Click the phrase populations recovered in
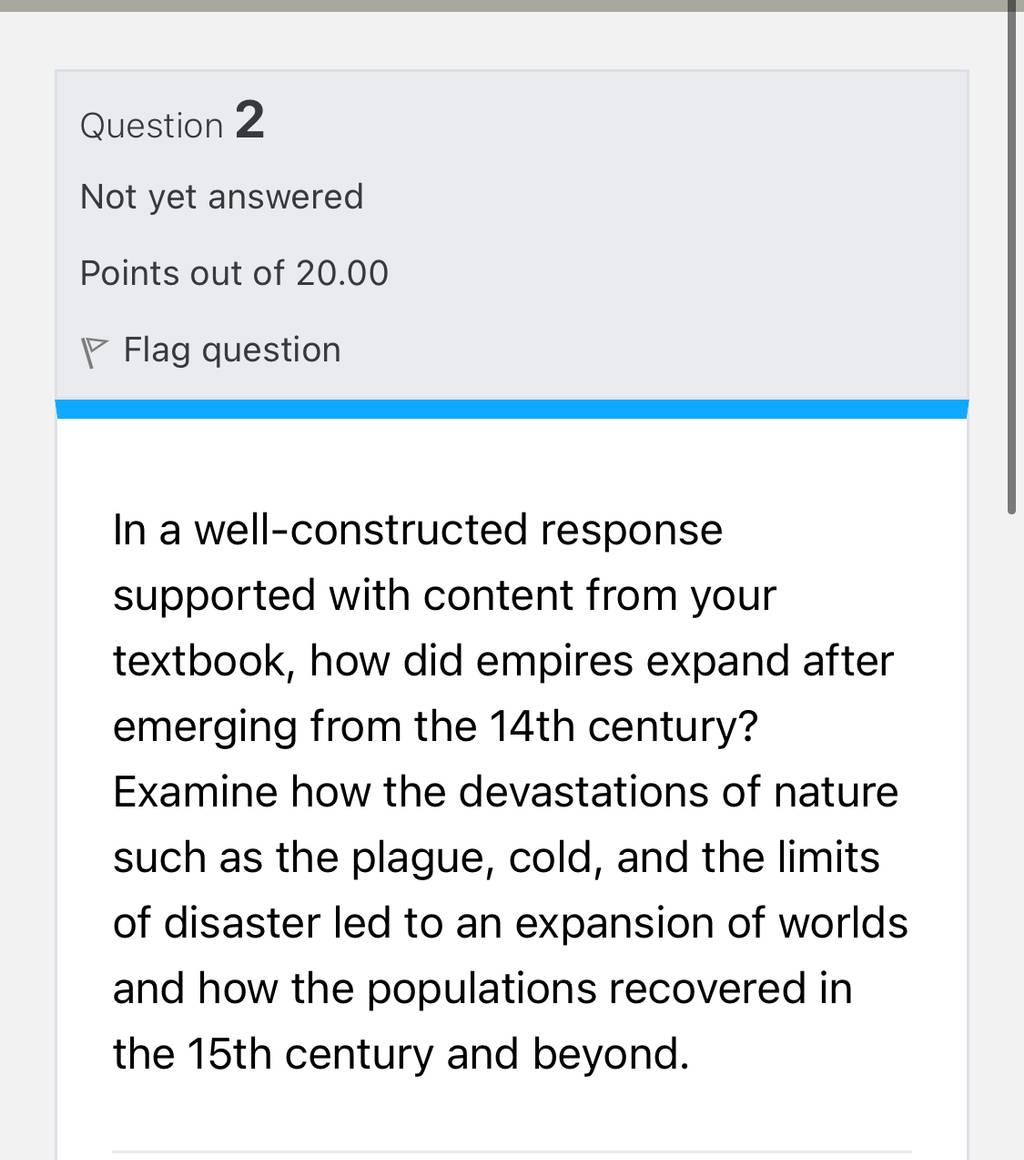1024x1160 pixels. (610, 989)
